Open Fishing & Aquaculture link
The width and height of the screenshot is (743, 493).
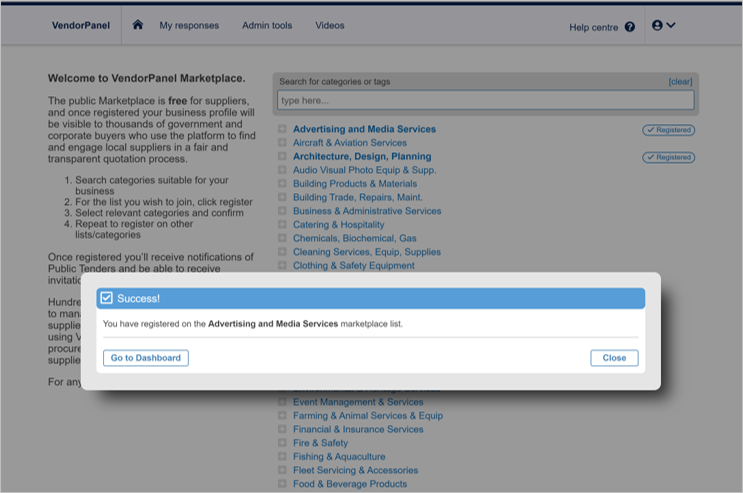coord(339,456)
